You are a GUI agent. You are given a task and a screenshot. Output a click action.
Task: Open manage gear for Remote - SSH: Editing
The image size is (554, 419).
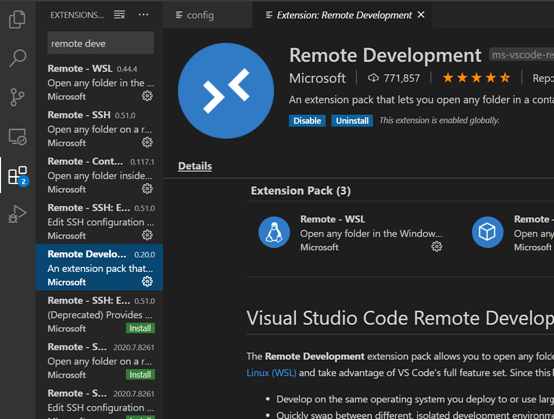pyautogui.click(x=147, y=235)
